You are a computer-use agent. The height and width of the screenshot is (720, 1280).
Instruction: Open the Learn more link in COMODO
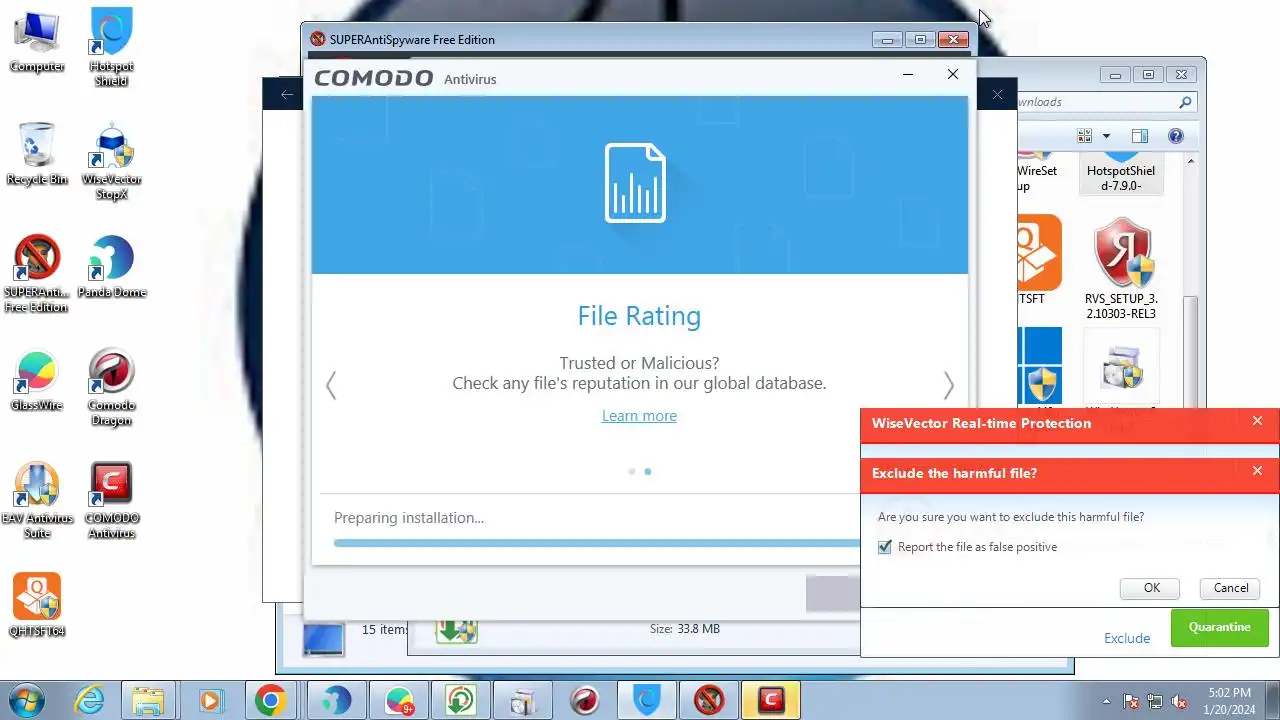(639, 416)
